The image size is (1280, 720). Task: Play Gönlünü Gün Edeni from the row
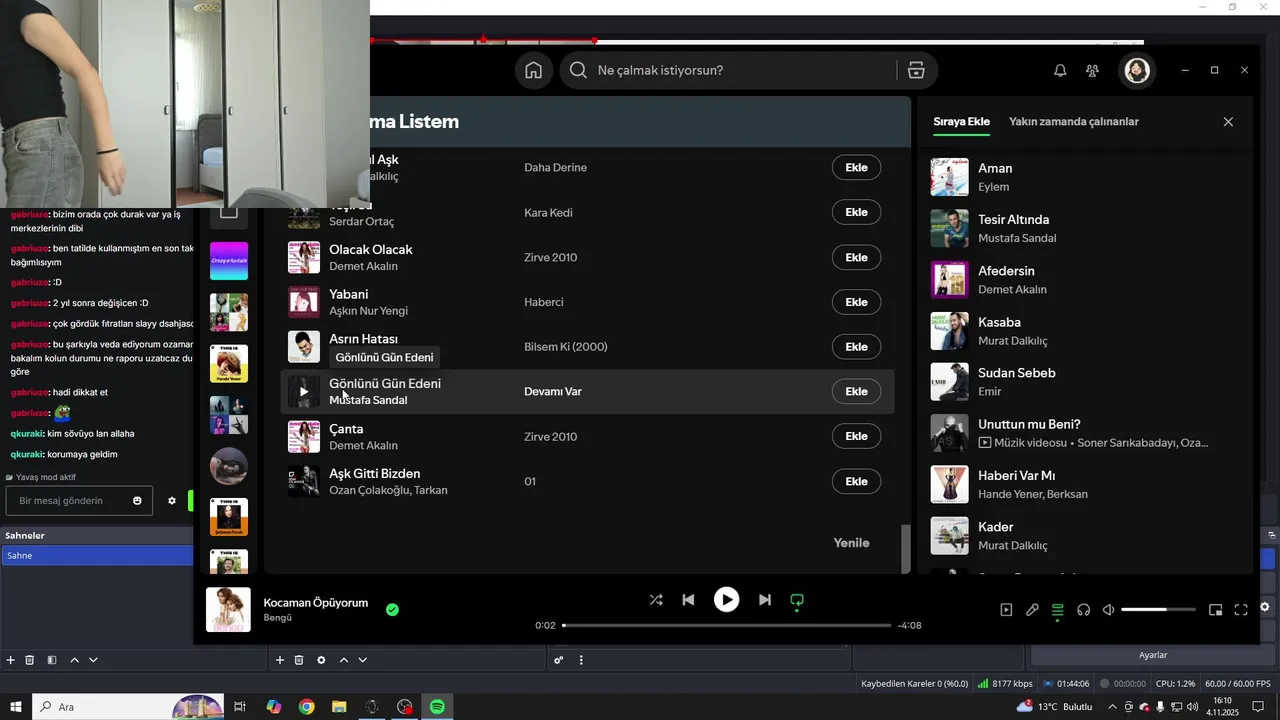click(x=304, y=392)
